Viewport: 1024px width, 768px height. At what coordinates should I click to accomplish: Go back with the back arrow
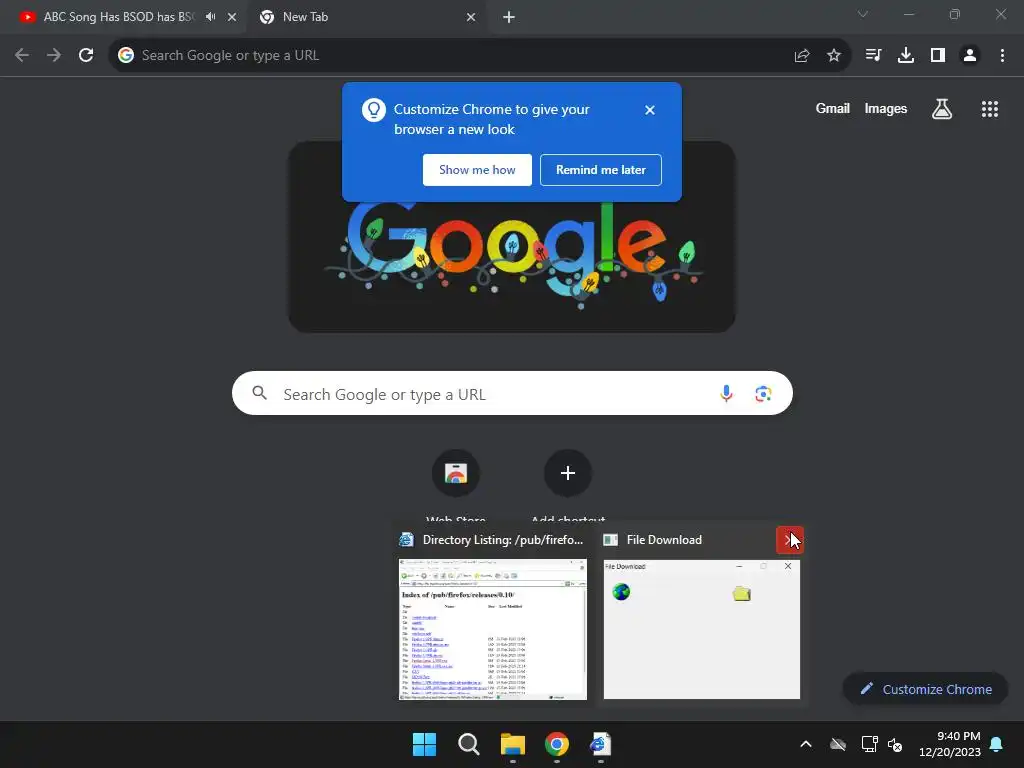point(22,55)
